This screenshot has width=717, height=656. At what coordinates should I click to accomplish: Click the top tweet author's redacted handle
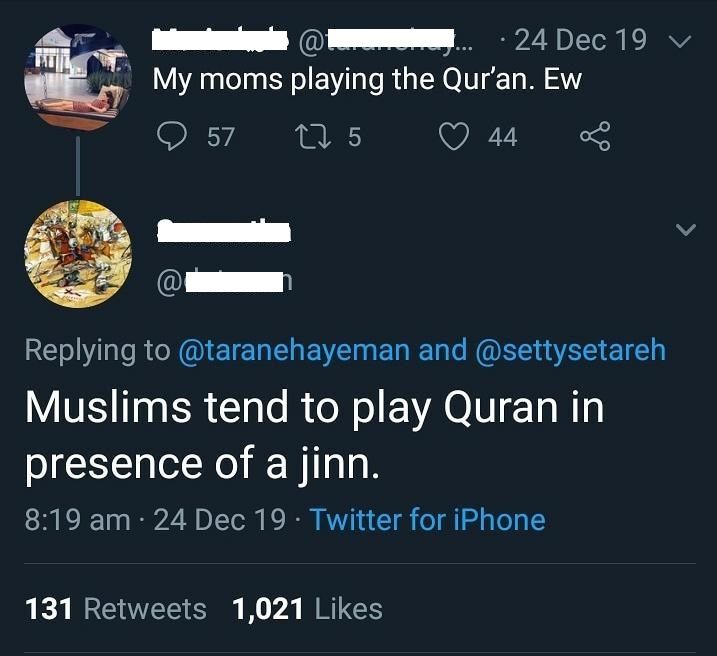[390, 41]
